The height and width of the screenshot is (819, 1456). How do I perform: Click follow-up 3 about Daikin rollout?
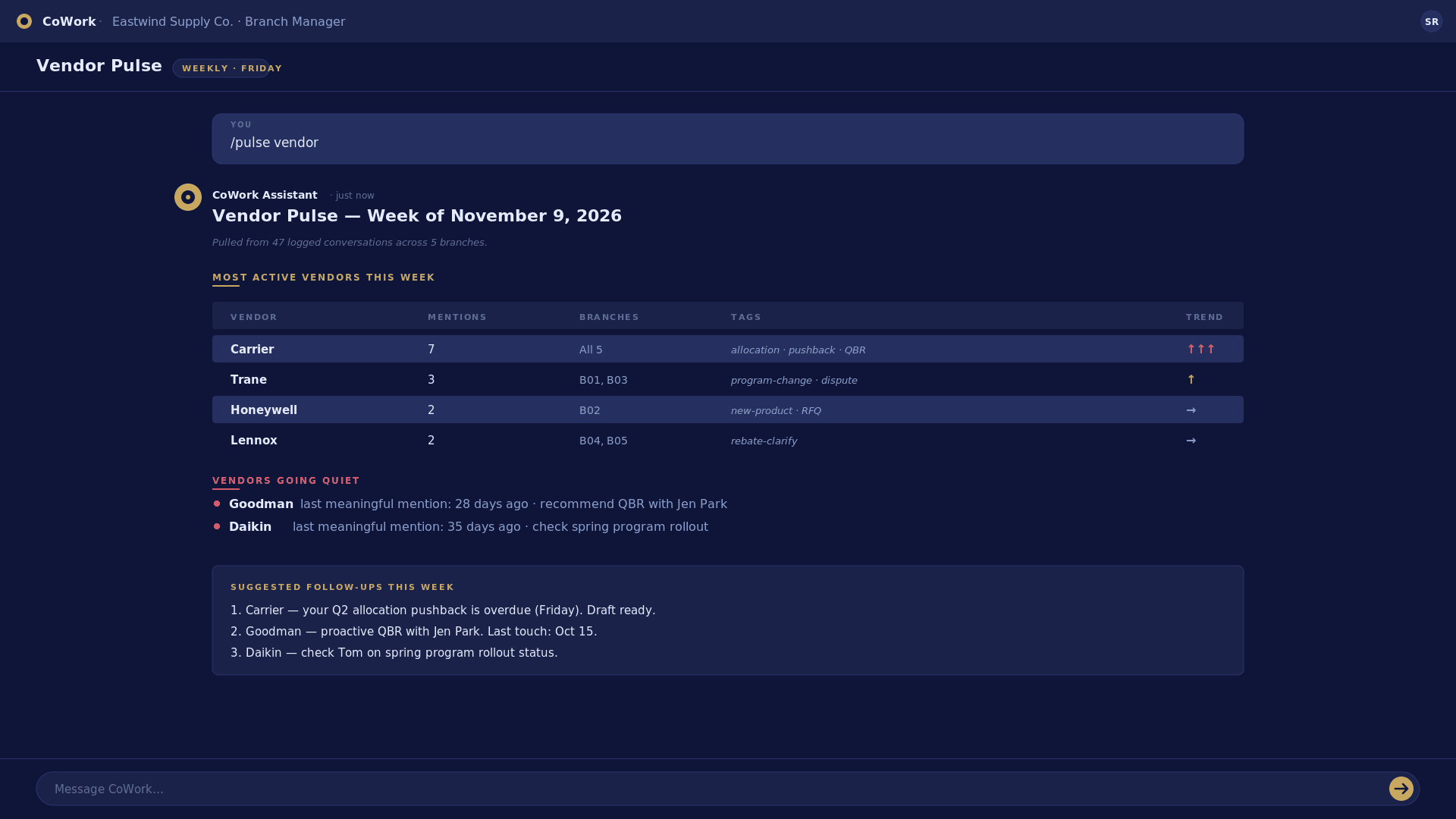tap(394, 653)
